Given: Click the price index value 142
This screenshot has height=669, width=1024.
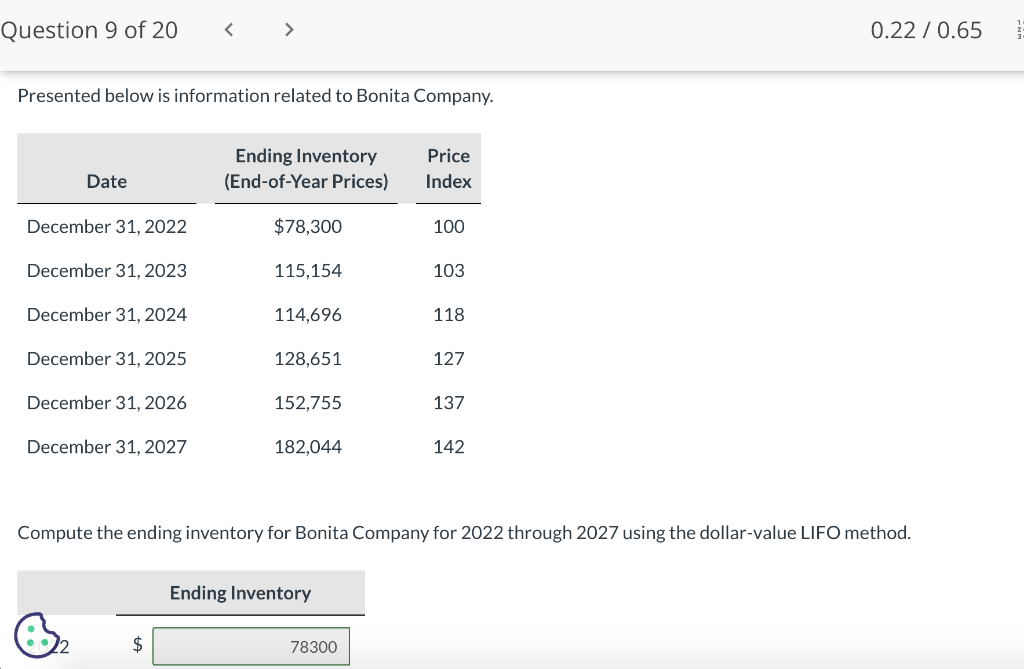Looking at the screenshot, I should point(449,446).
